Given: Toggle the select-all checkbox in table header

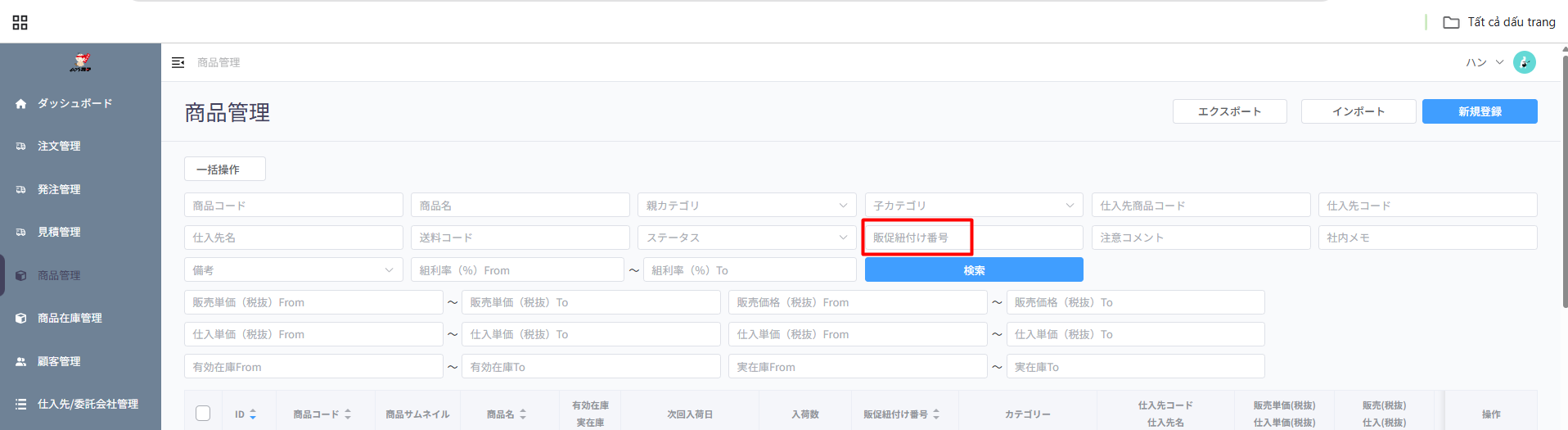Looking at the screenshot, I should 203,414.
